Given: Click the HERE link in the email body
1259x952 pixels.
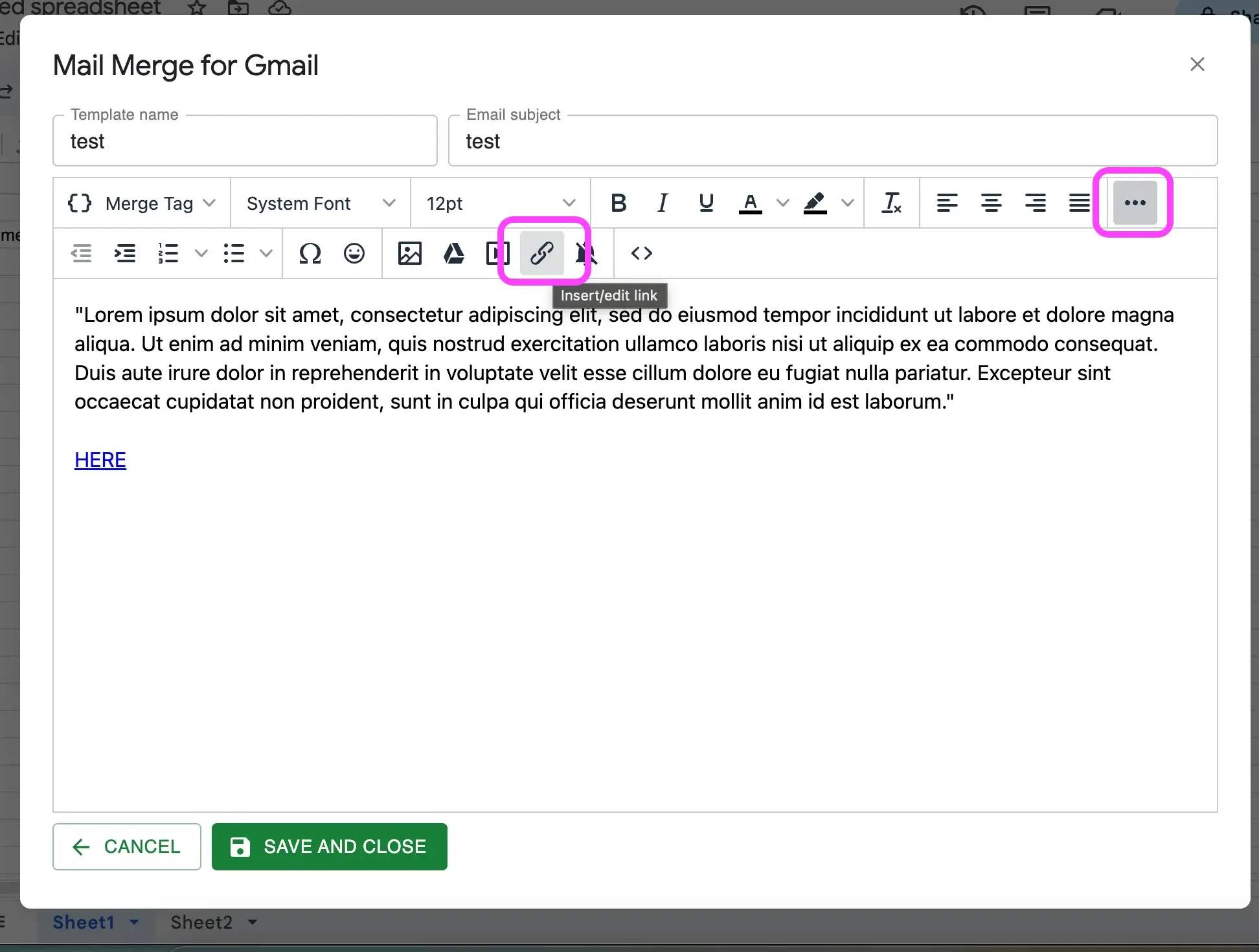Looking at the screenshot, I should 100,460.
